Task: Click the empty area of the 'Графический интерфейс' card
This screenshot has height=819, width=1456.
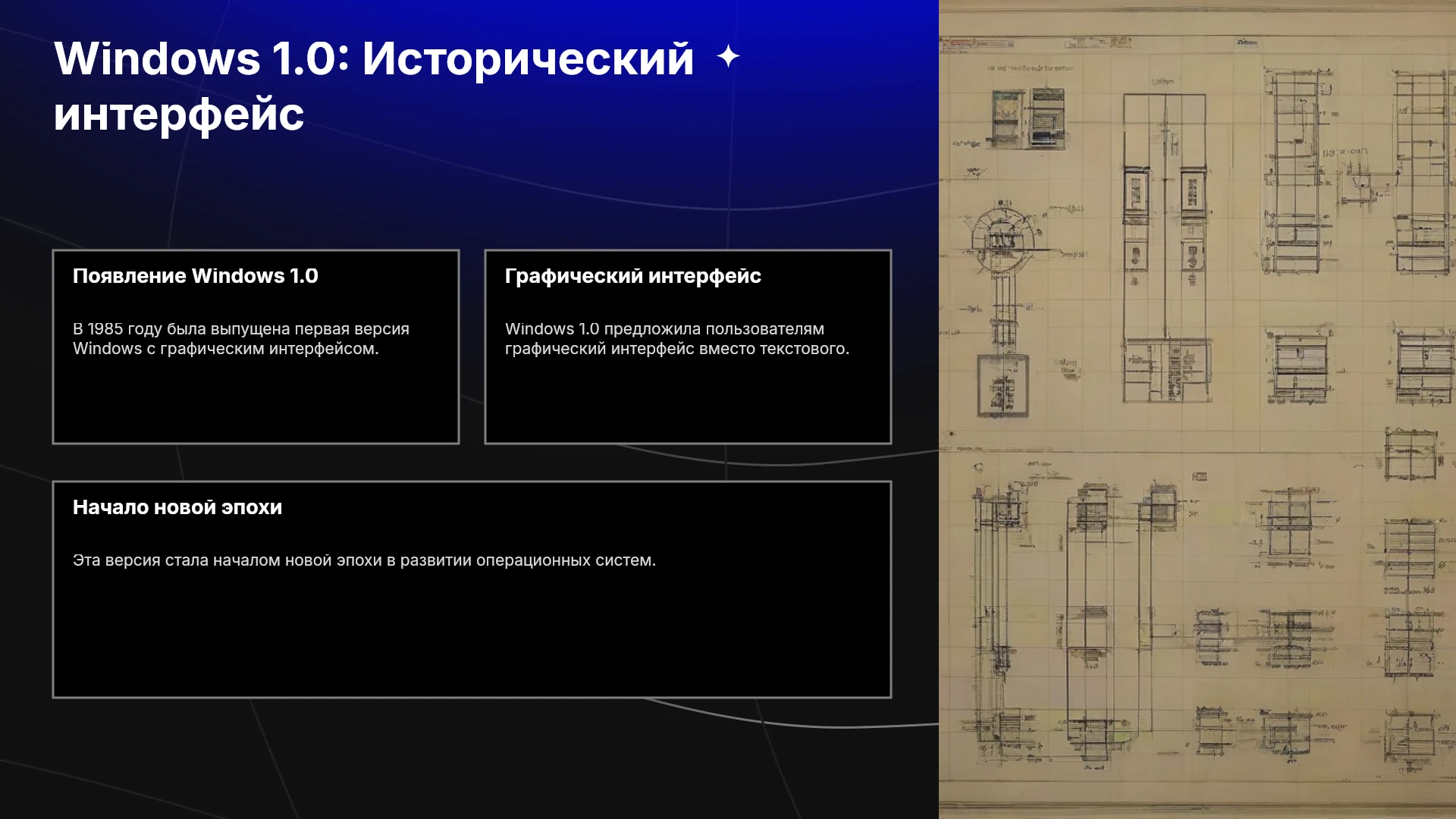Action: tap(688, 400)
